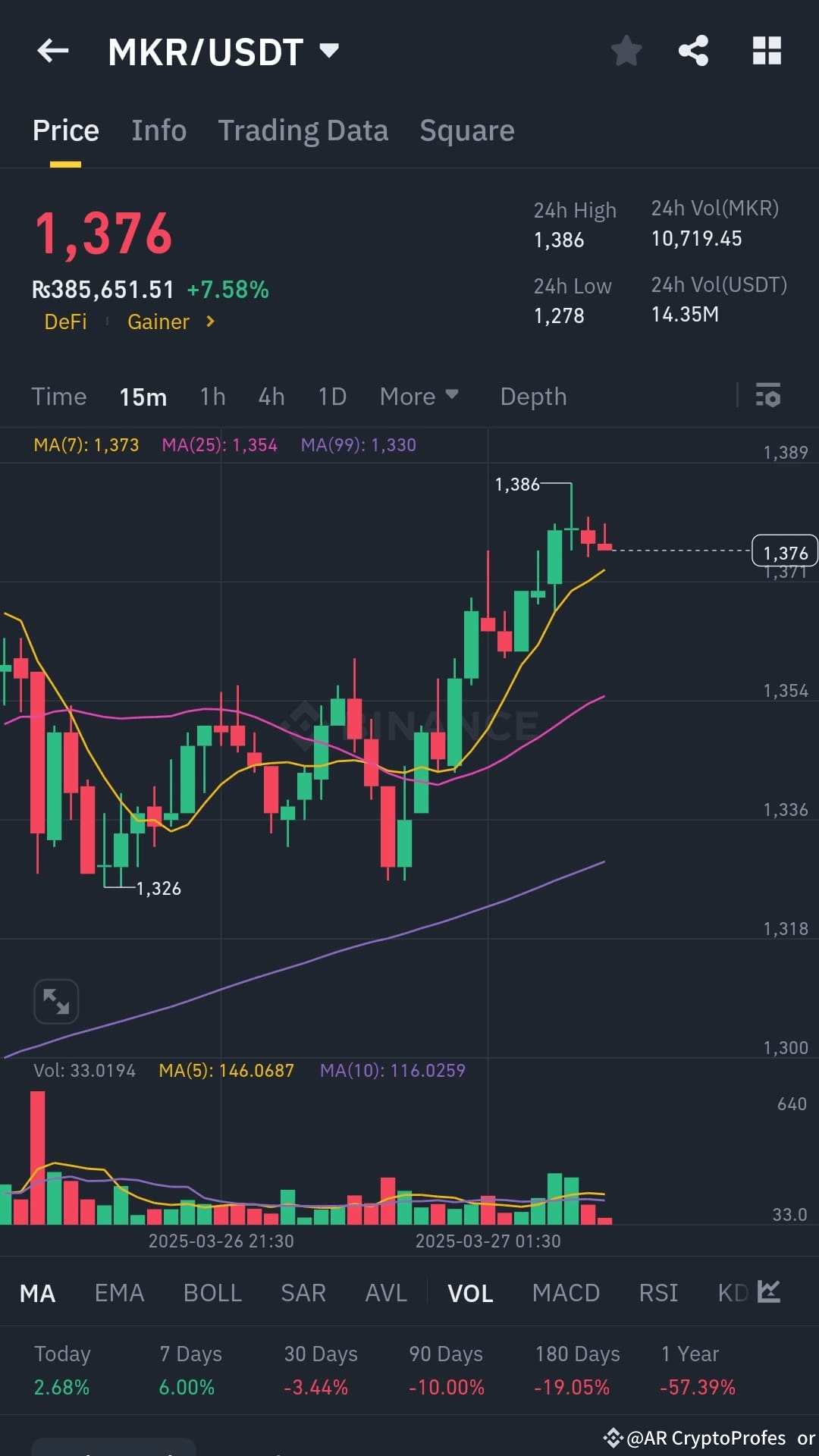Open the candlestick chart style icon near KDJ
This screenshot has height=1456, width=819.
point(769,1293)
